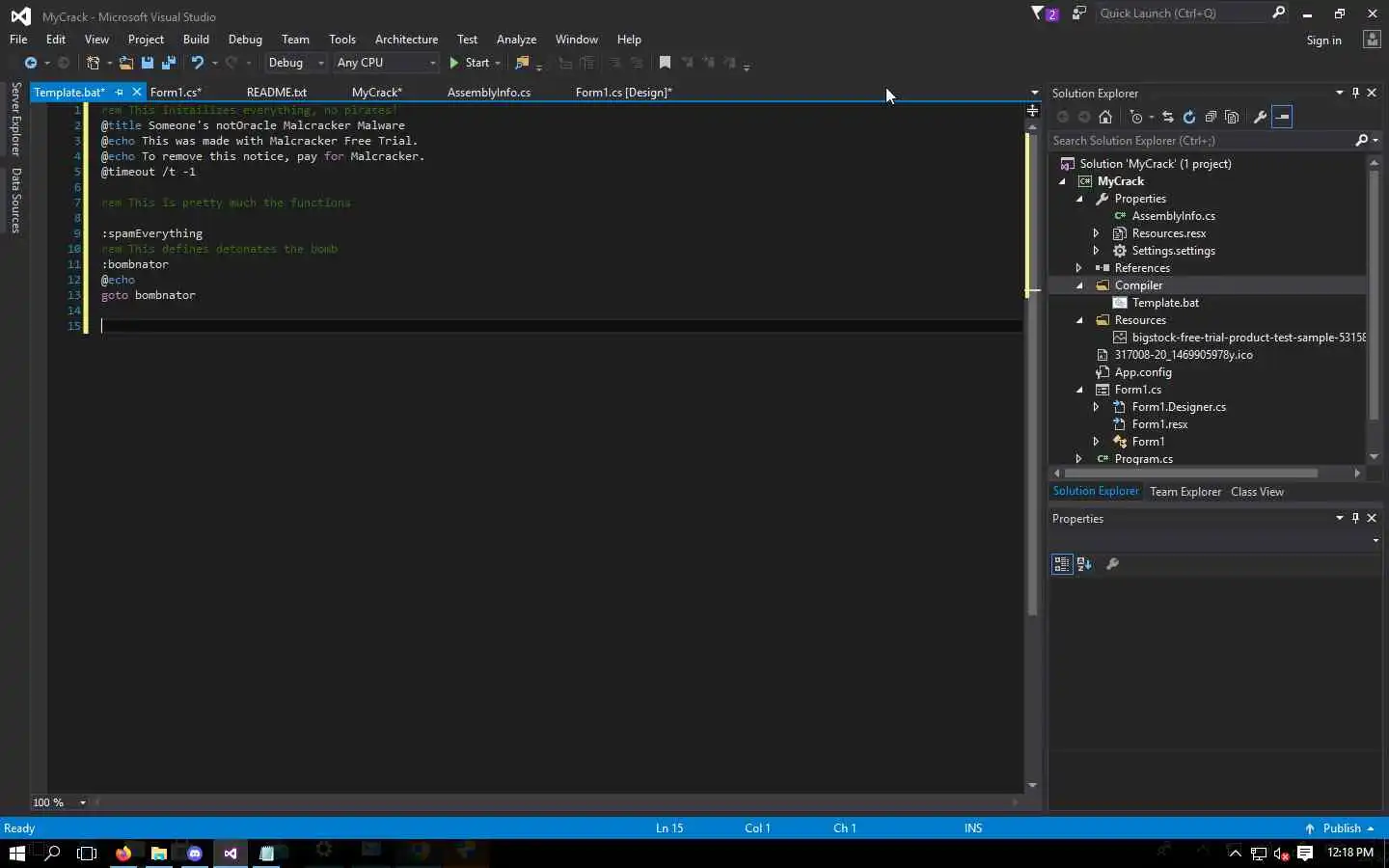Click Home icon in Solution Explorer toolbar

1105,117
